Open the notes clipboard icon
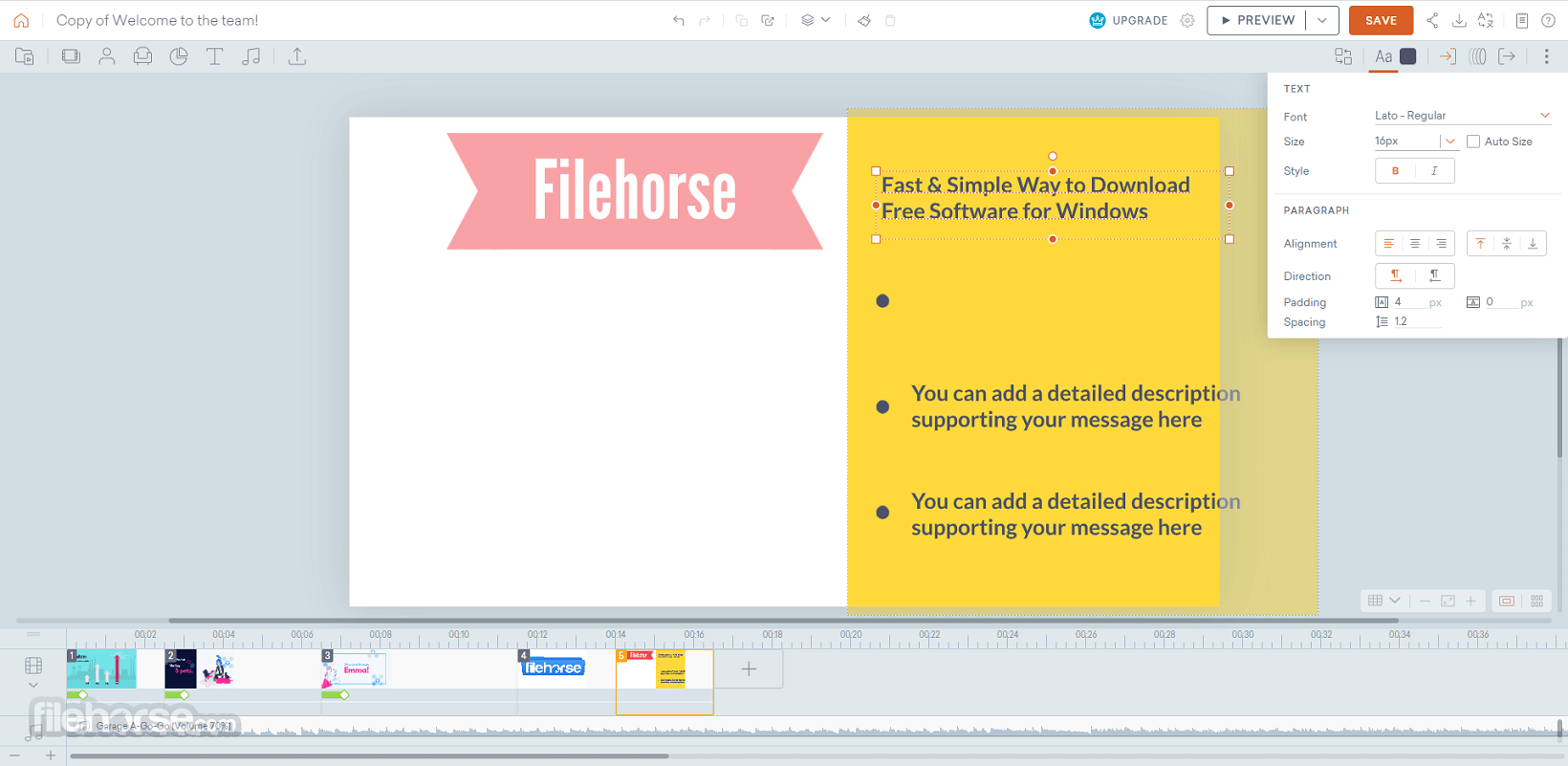This screenshot has height=766, width=1568. [1522, 20]
